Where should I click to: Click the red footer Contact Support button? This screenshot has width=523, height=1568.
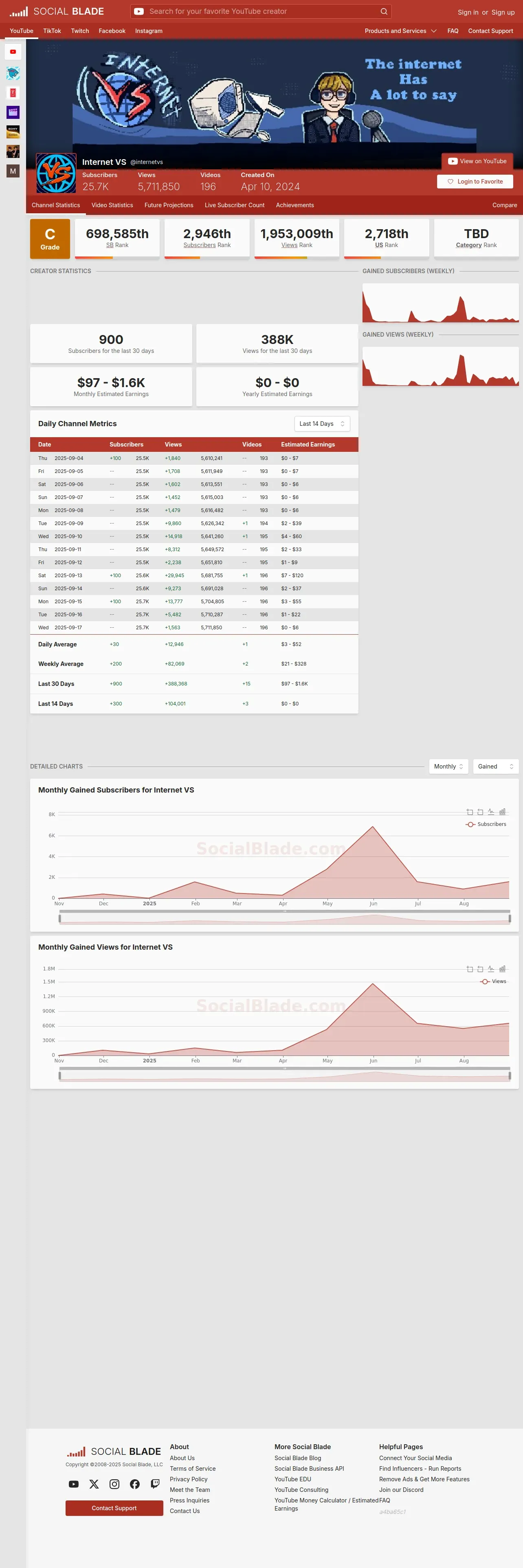pyautogui.click(x=114, y=1508)
